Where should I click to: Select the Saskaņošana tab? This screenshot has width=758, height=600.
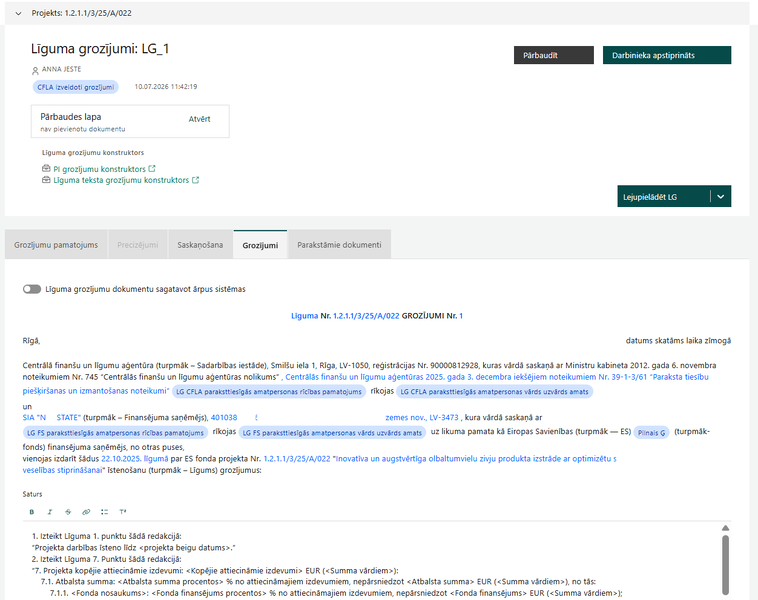tap(200, 245)
